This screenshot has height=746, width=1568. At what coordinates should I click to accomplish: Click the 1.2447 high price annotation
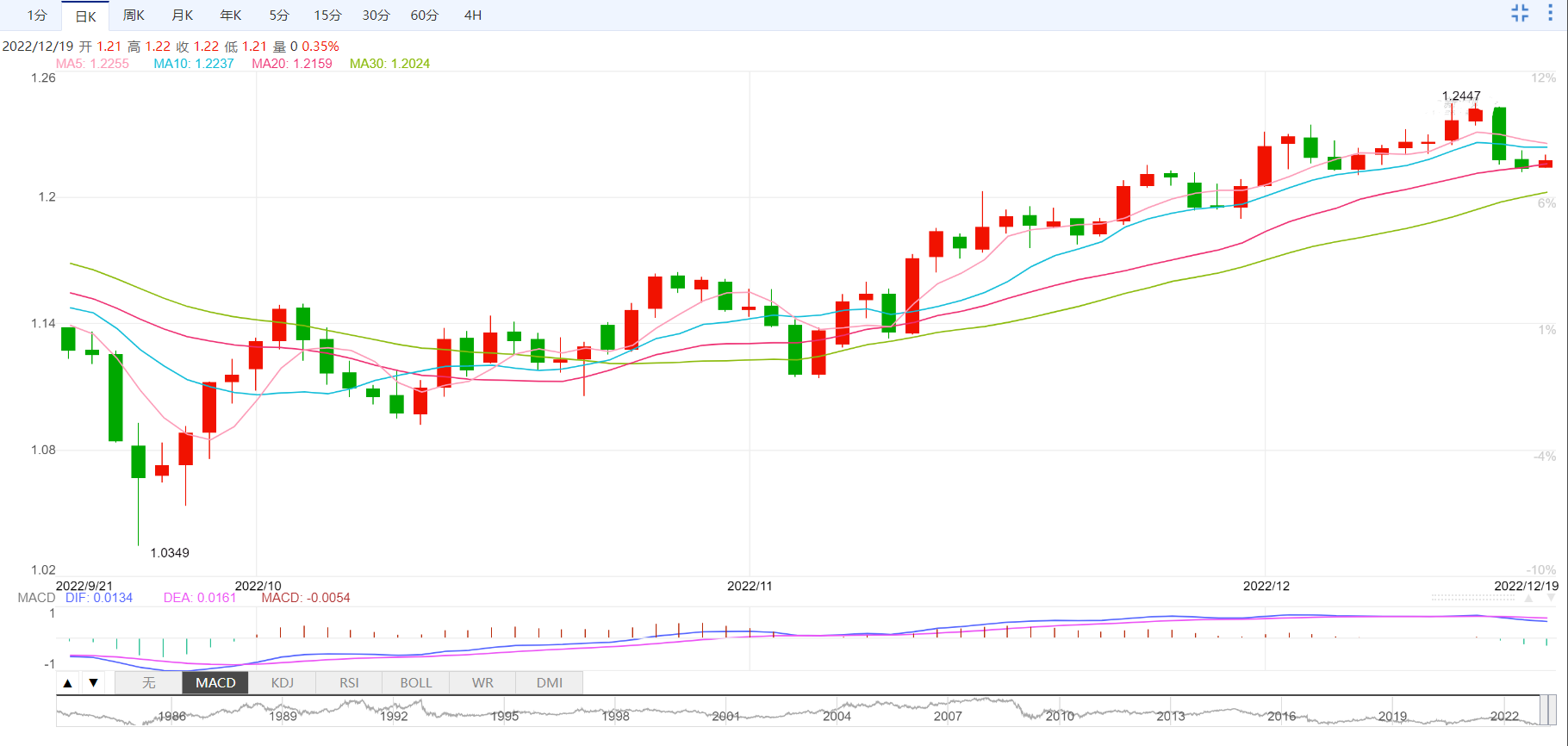(x=1461, y=96)
